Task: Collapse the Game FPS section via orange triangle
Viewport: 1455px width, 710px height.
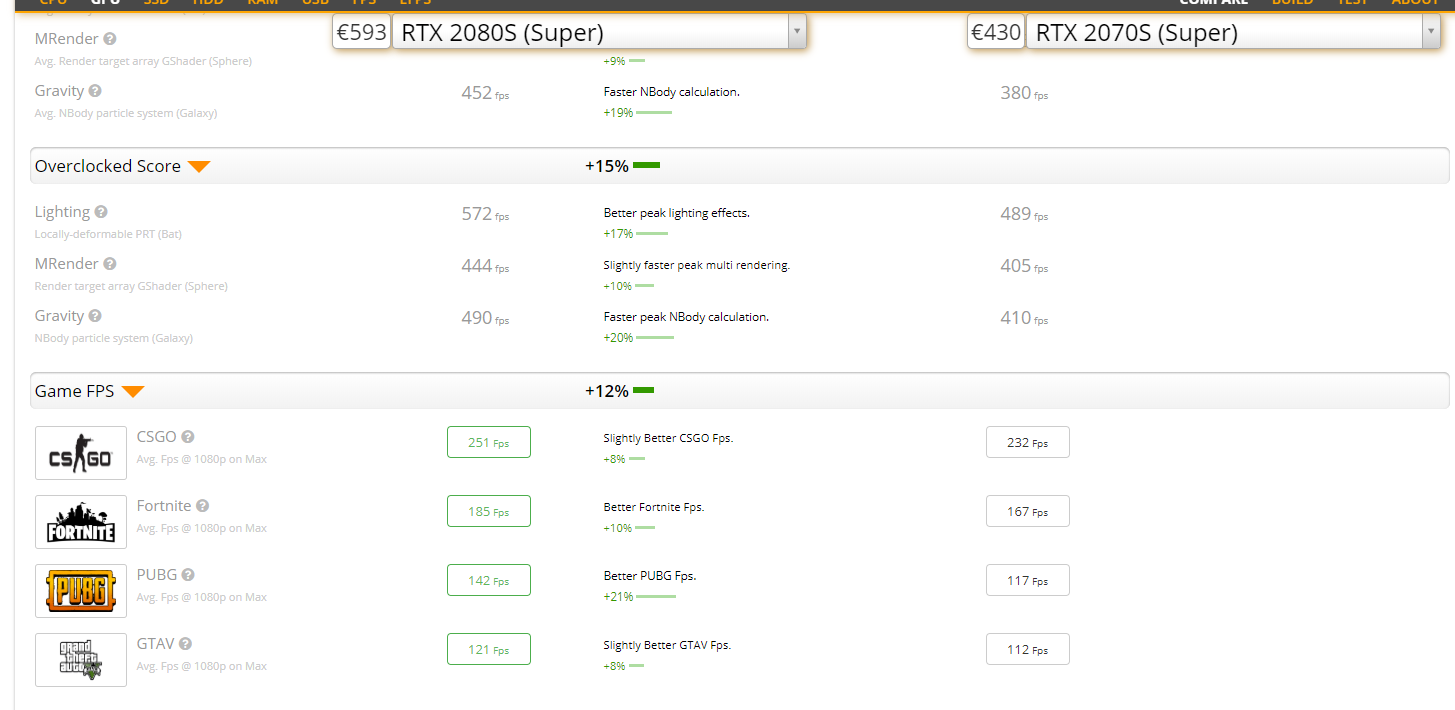Action: (x=133, y=392)
